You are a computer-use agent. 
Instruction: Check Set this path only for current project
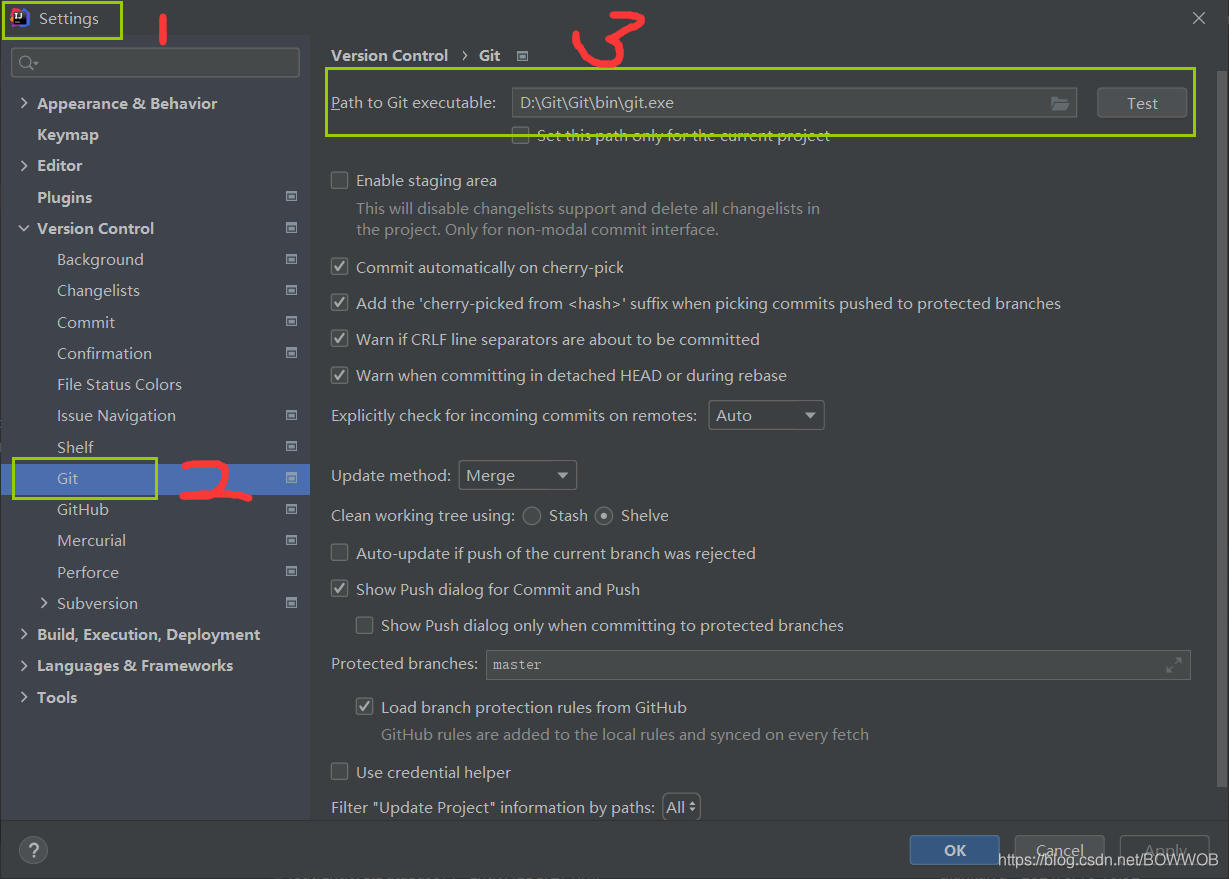520,135
